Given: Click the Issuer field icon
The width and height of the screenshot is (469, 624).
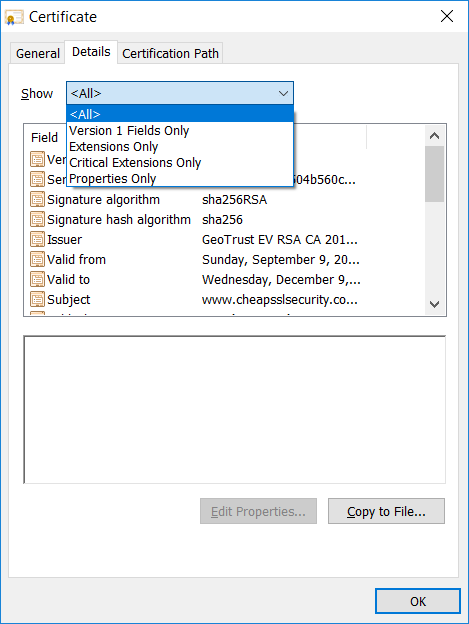Looking at the screenshot, I should (37, 239).
